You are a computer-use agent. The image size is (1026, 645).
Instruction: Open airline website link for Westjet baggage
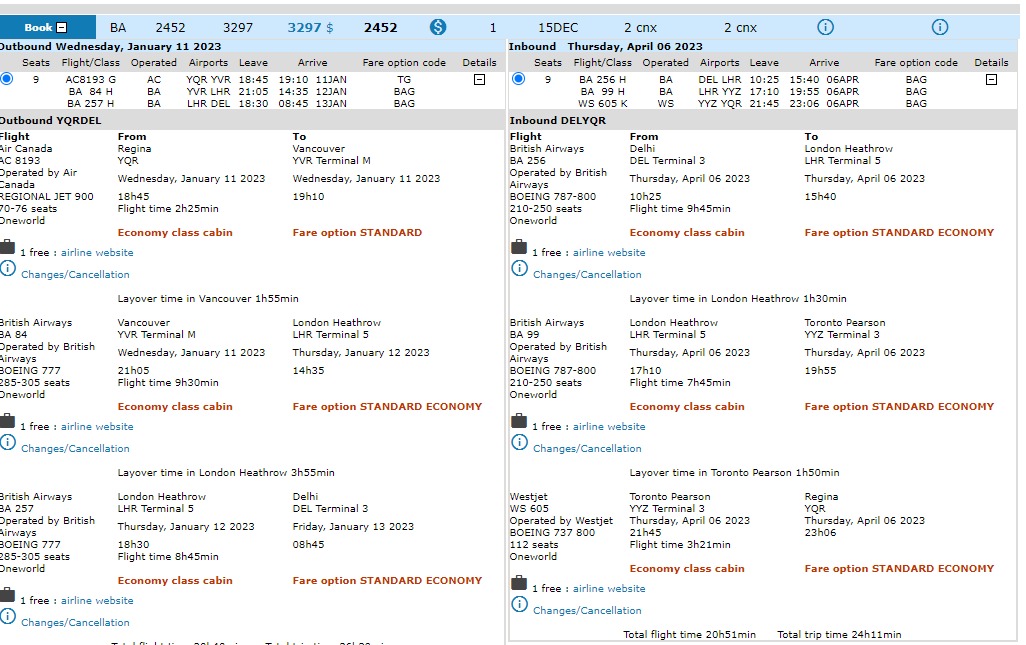tap(609, 589)
